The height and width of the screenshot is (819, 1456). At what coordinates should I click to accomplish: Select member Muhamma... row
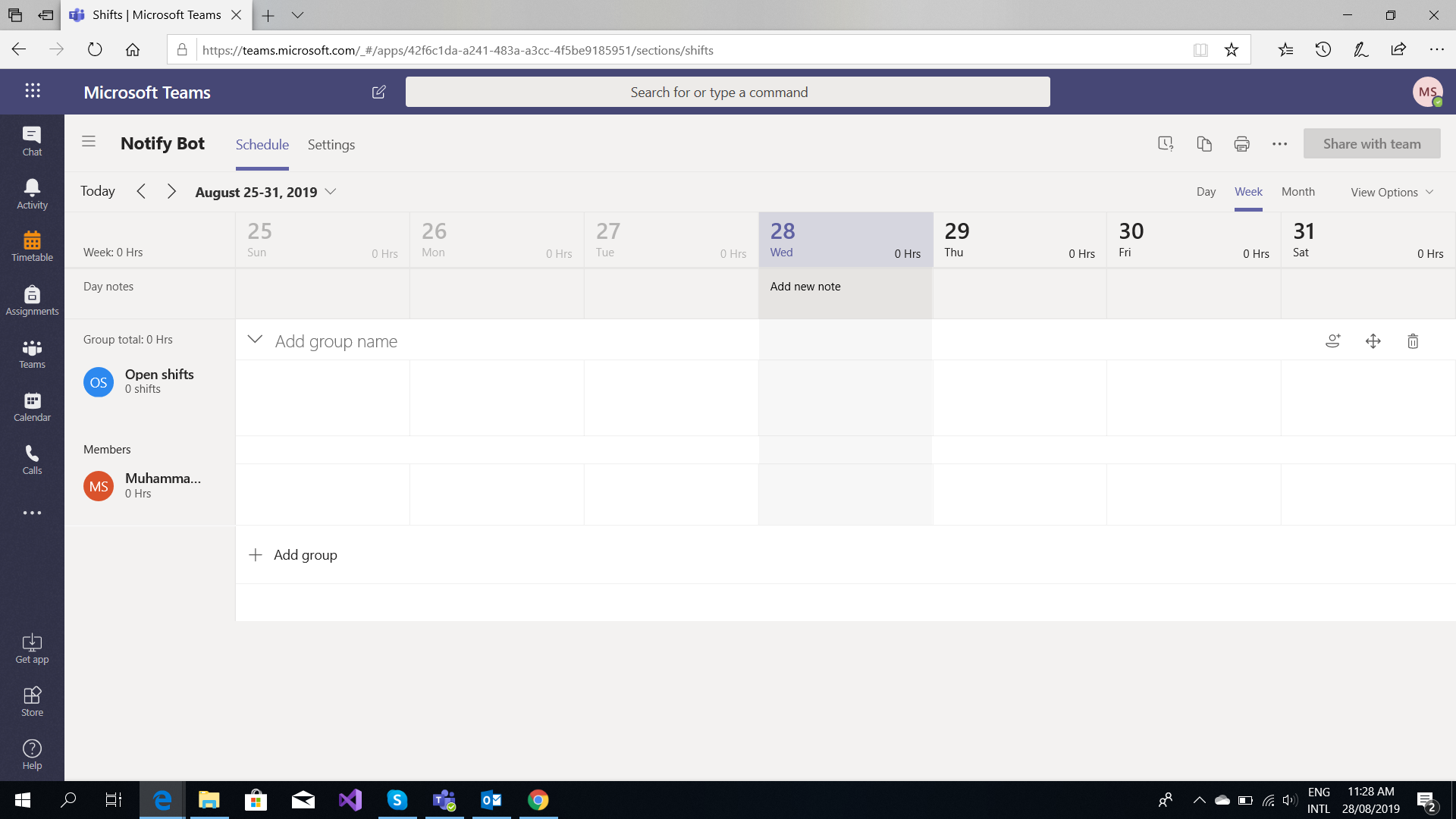150,486
